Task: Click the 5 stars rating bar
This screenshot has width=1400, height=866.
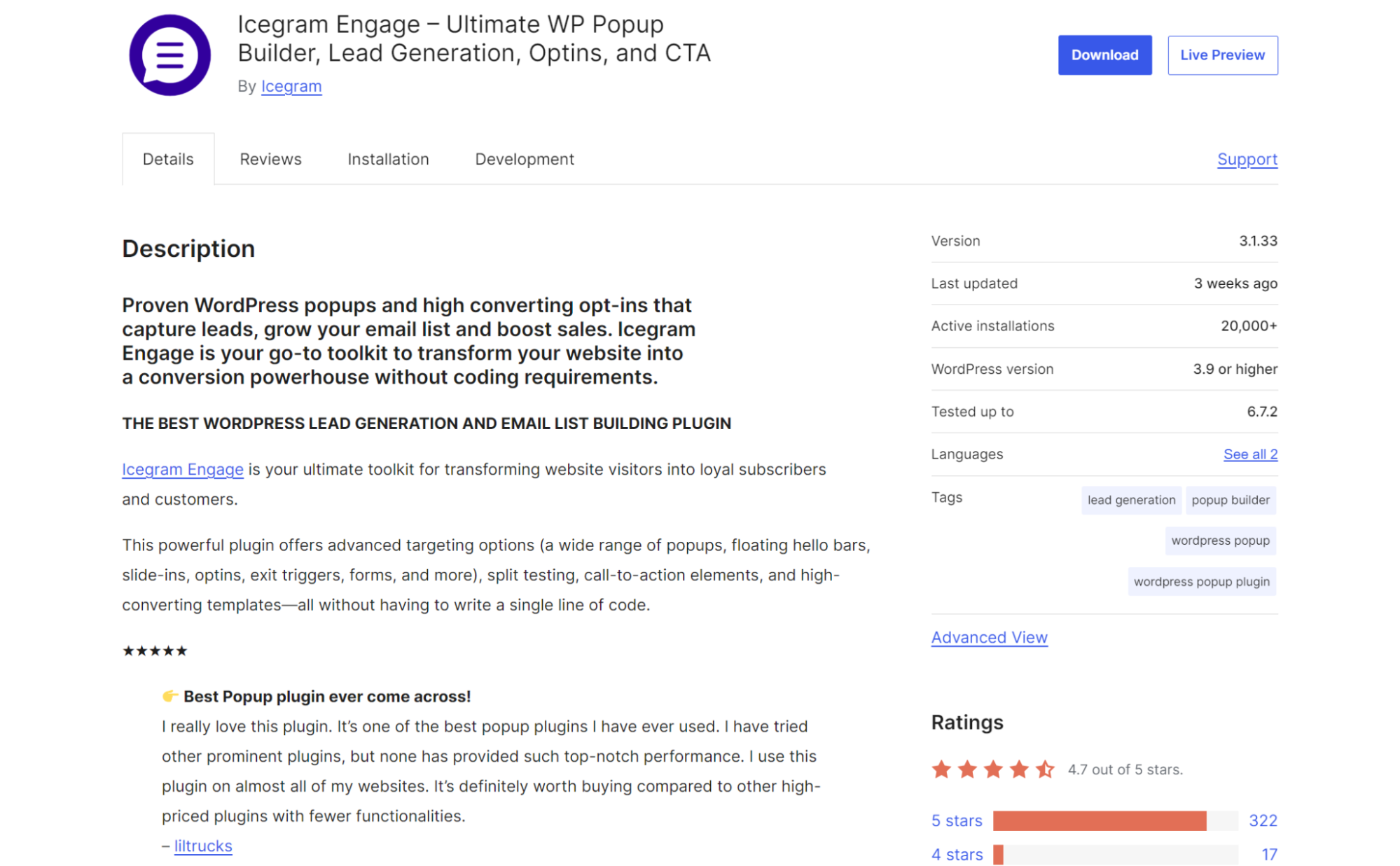Action: click(x=1115, y=820)
